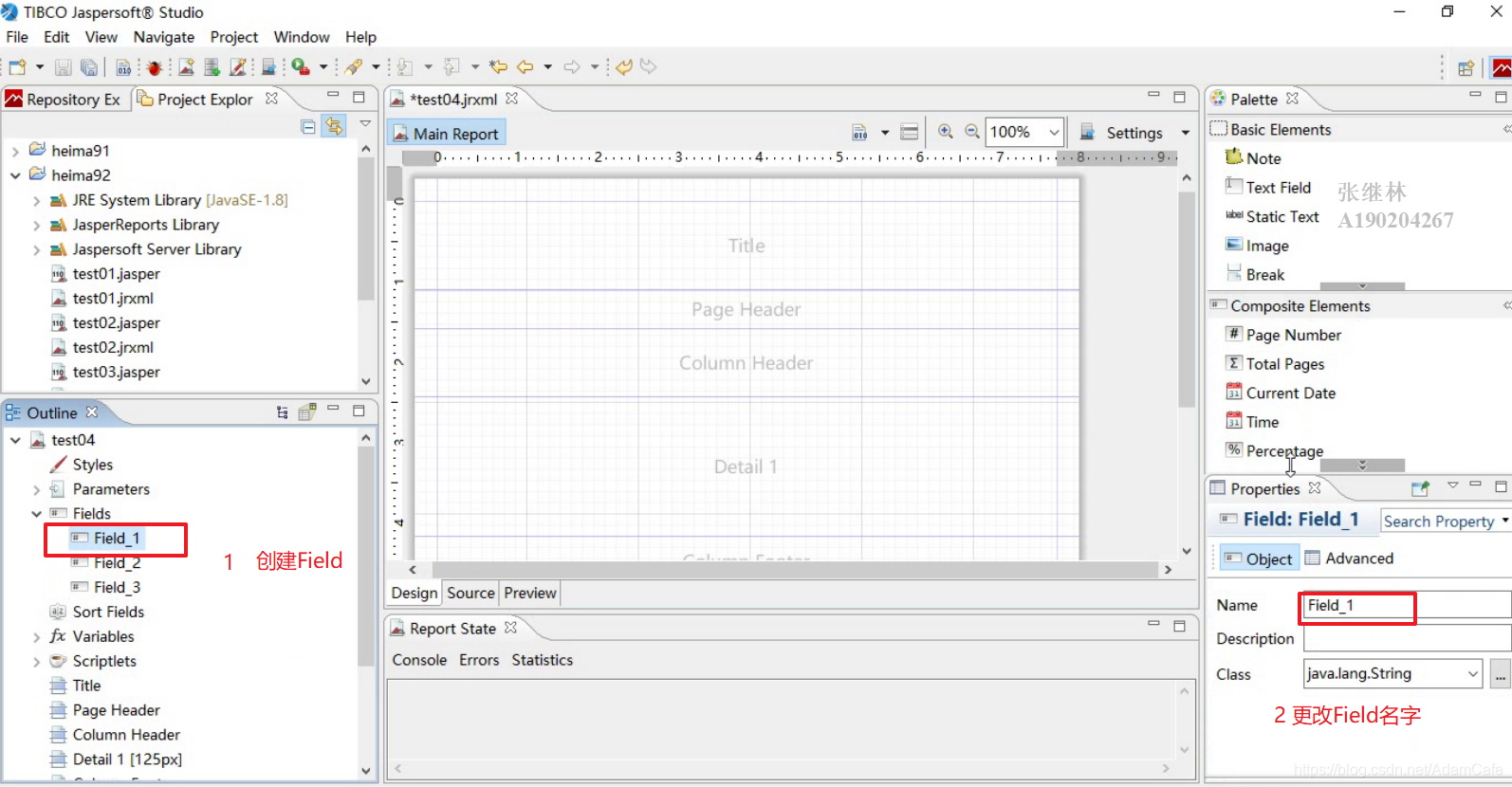Click the Description input field

[1407, 638]
